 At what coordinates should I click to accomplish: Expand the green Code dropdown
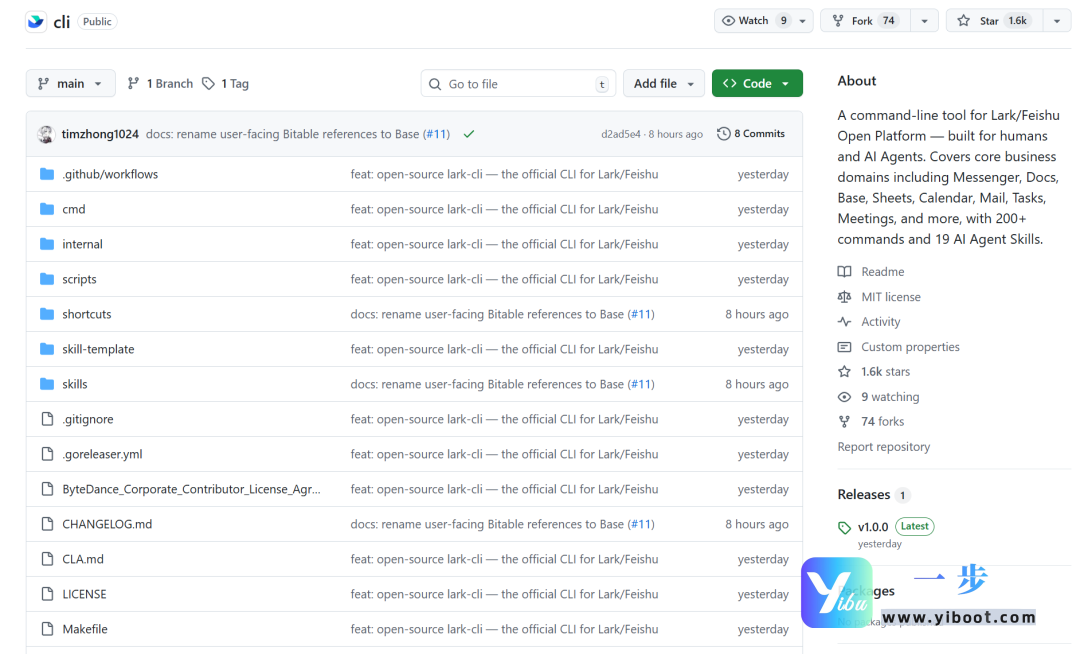coord(757,84)
